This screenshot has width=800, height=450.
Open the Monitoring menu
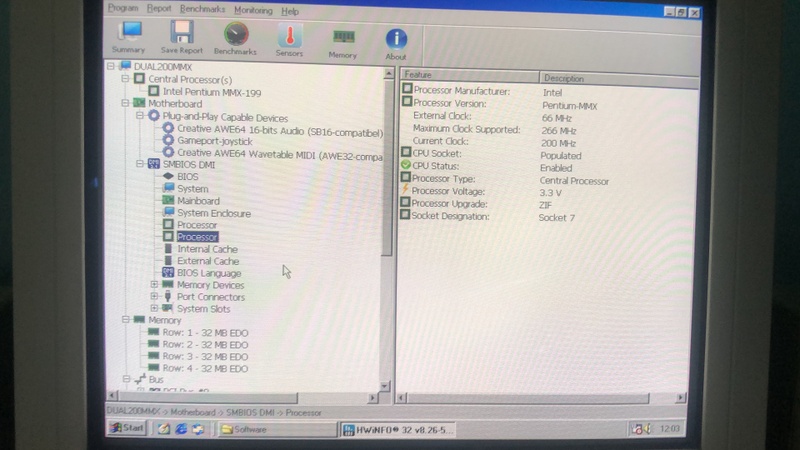(x=253, y=10)
